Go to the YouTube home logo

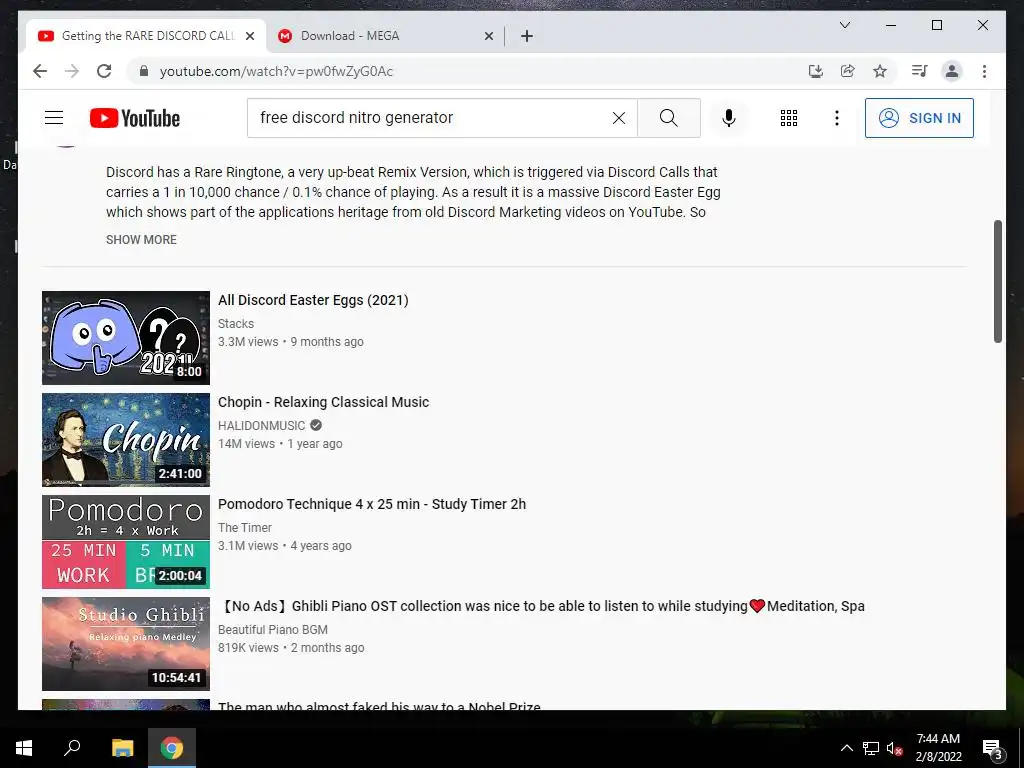click(x=135, y=118)
